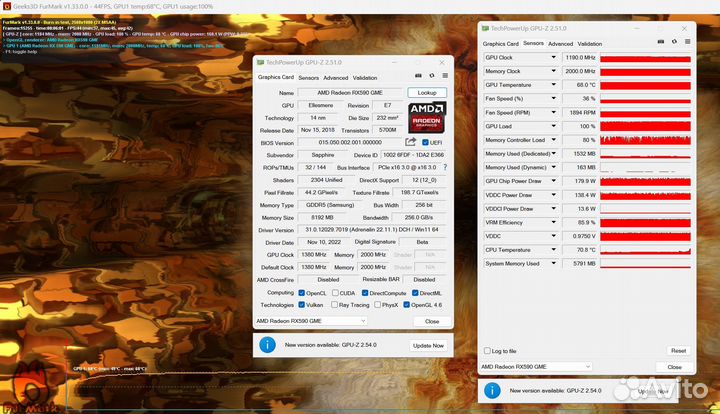Open GPU selector dropdown in Graphics Card window
Screen dimensions: 720x414
pyautogui.click(x=363, y=321)
